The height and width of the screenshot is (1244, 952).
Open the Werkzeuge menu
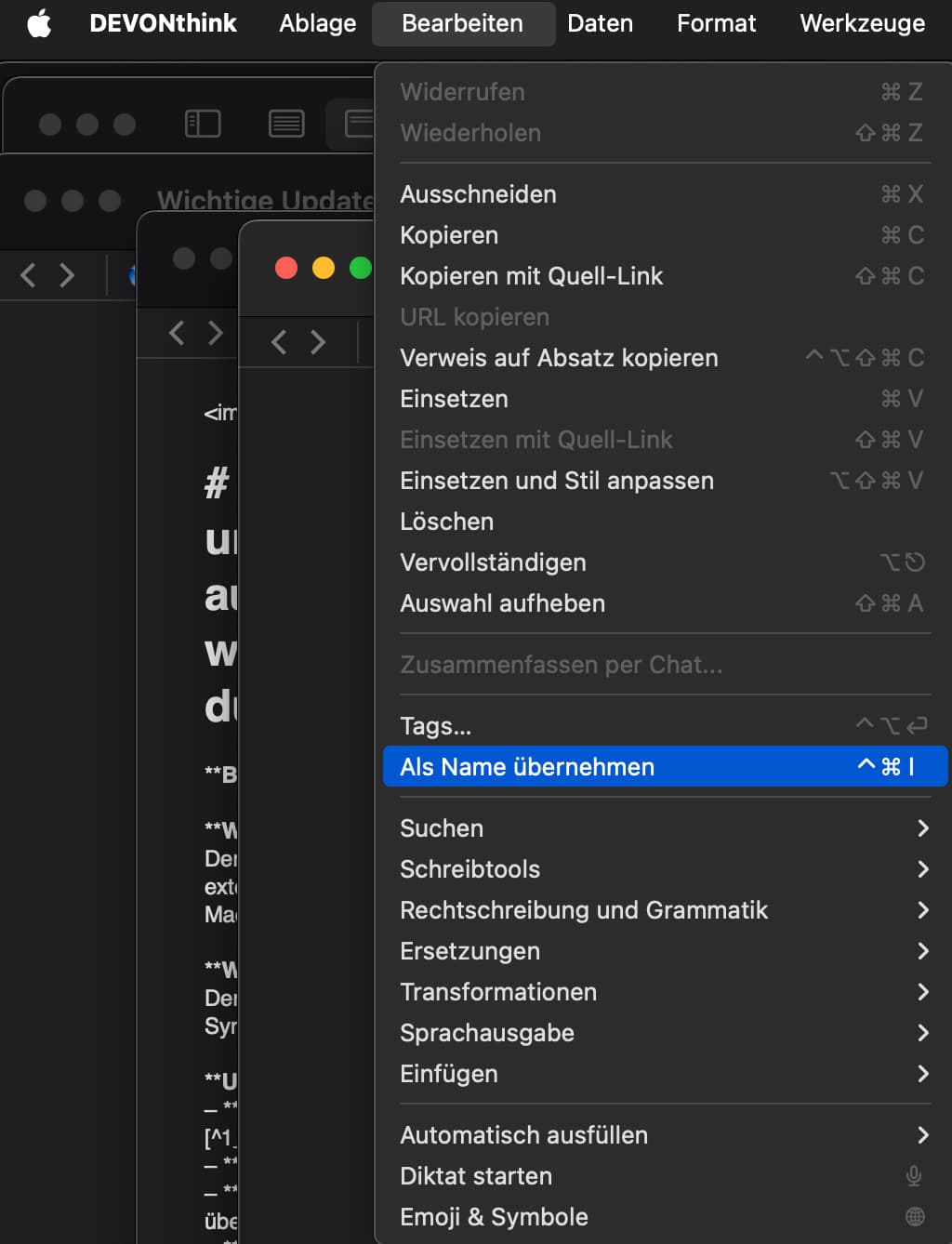pos(862,23)
